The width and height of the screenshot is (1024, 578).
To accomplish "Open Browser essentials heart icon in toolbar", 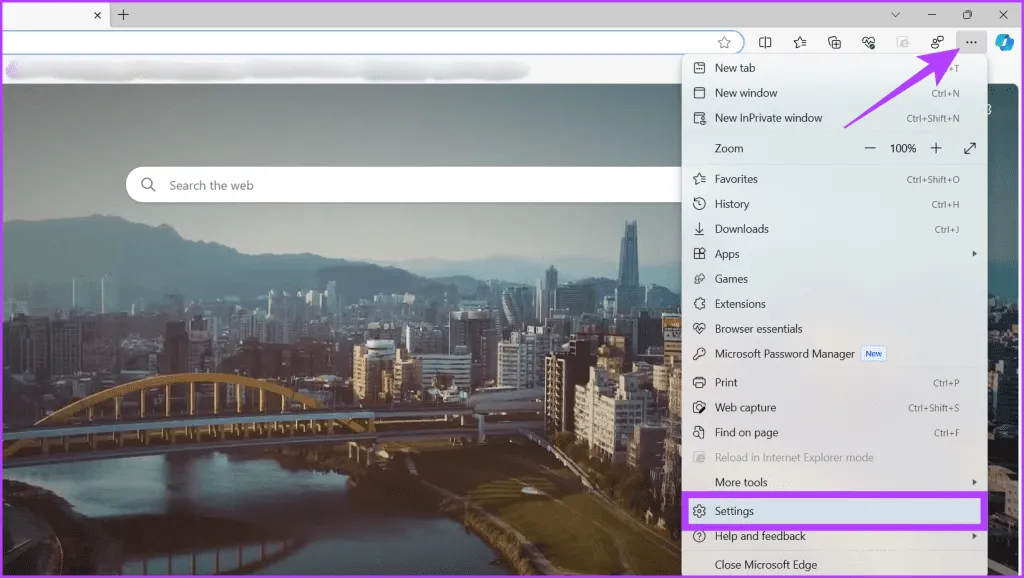I will click(868, 42).
